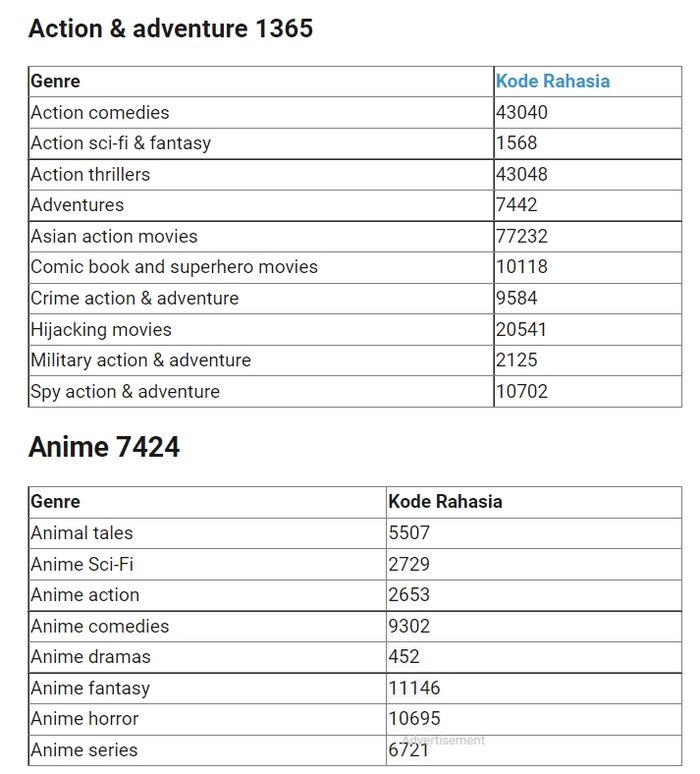Image resolution: width=700 pixels, height=774 pixels.
Task: Click the Asian action movies entry
Action: [114, 236]
